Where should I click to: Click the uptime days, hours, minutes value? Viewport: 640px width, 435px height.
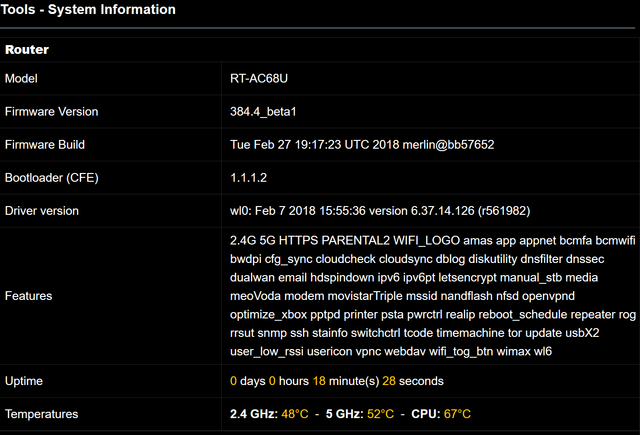coord(336,381)
